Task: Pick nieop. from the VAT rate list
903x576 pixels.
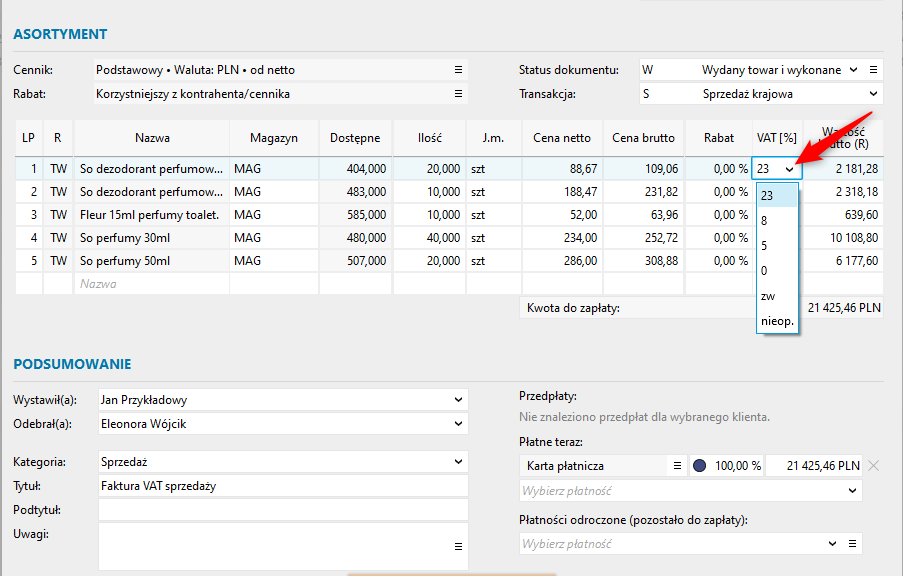Action: [x=776, y=321]
